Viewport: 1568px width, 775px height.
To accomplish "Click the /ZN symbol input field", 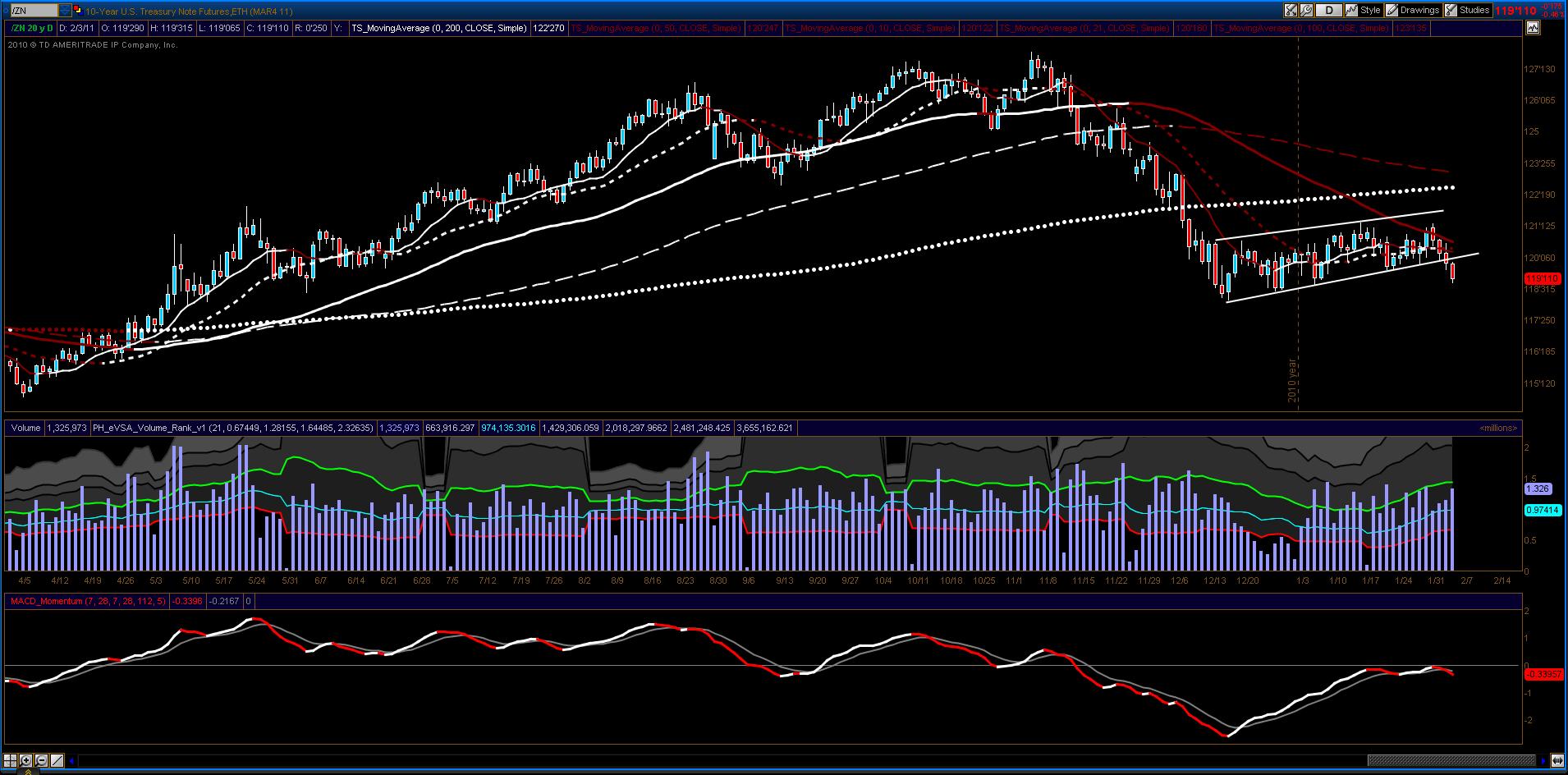I will click(x=34, y=11).
